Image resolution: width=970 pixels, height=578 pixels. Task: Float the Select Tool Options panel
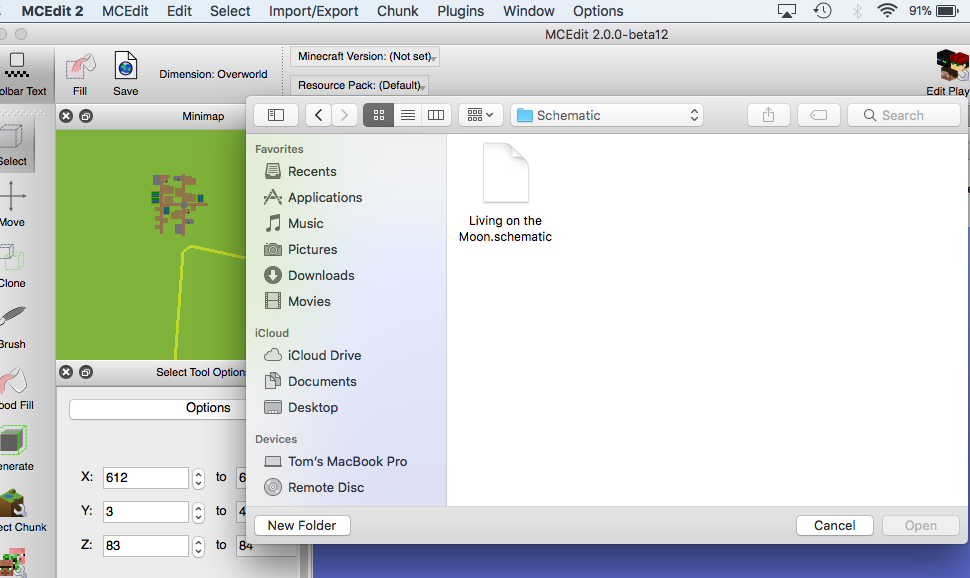86,372
